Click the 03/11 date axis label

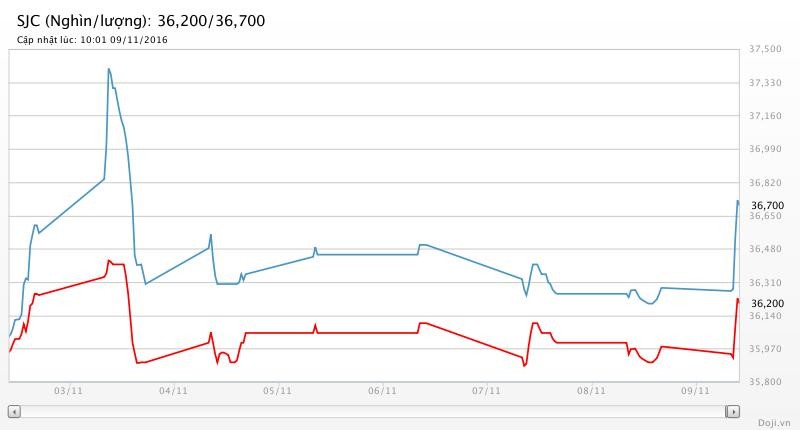pyautogui.click(x=69, y=392)
